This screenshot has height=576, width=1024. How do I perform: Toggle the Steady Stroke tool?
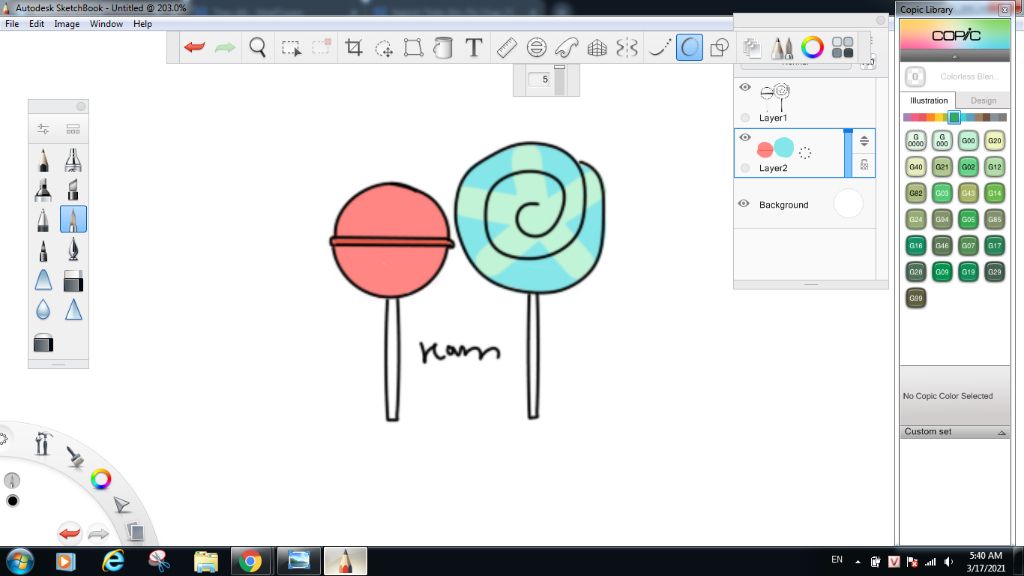pos(659,47)
